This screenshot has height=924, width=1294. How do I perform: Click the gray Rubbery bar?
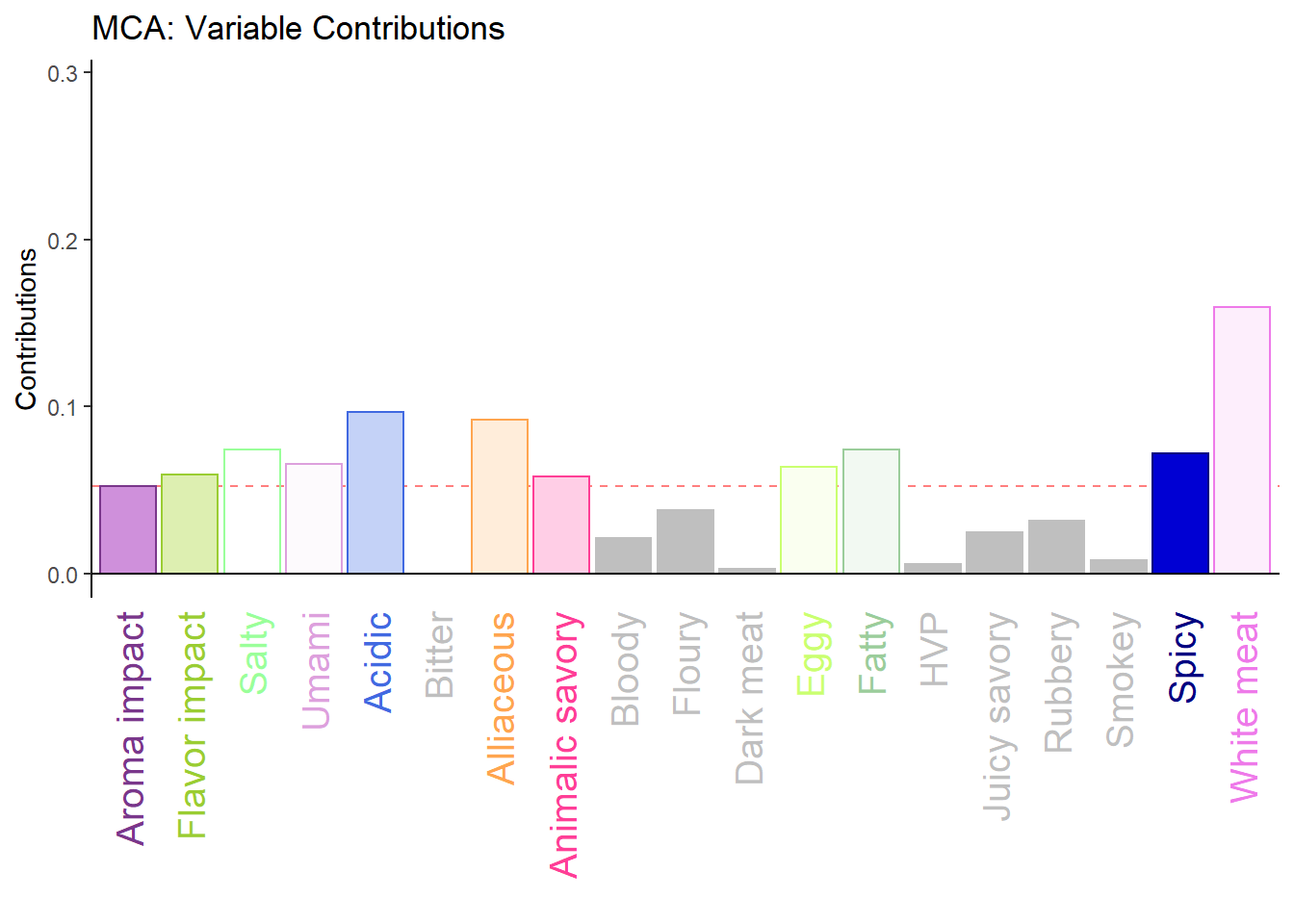pyautogui.click(x=1056, y=547)
